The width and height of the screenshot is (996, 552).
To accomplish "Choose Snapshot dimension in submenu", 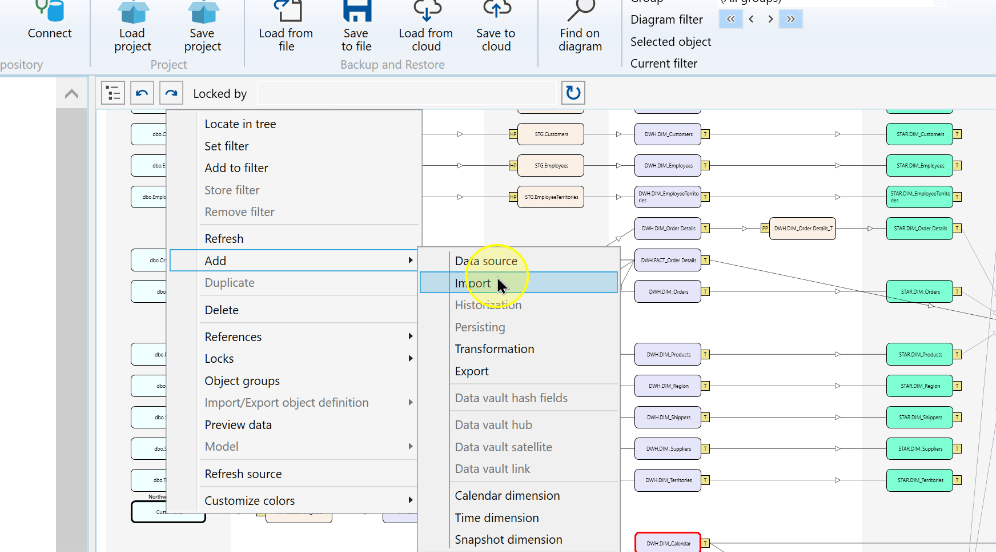I will 508,540.
